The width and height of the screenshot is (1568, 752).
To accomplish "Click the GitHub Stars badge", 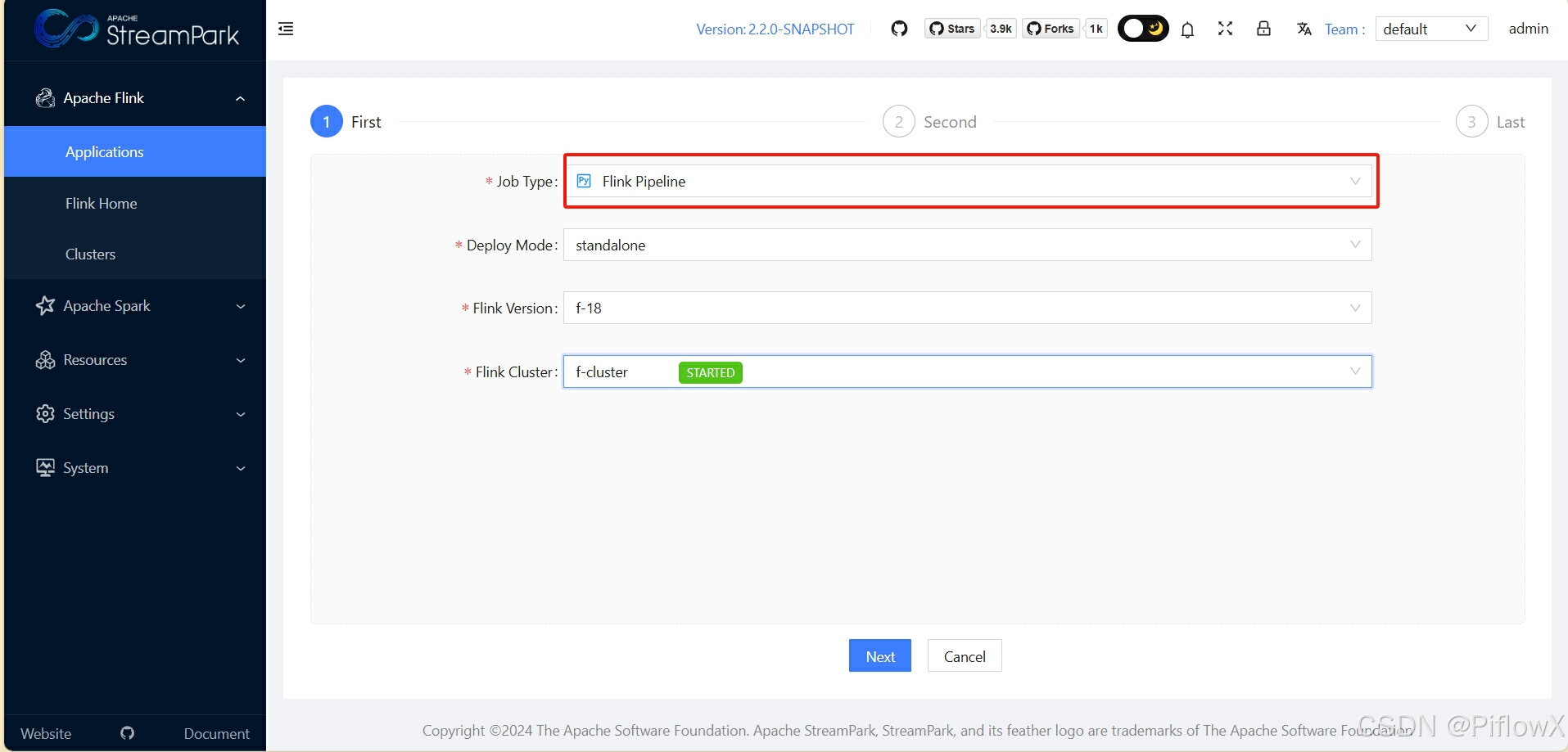I will pos(952,29).
